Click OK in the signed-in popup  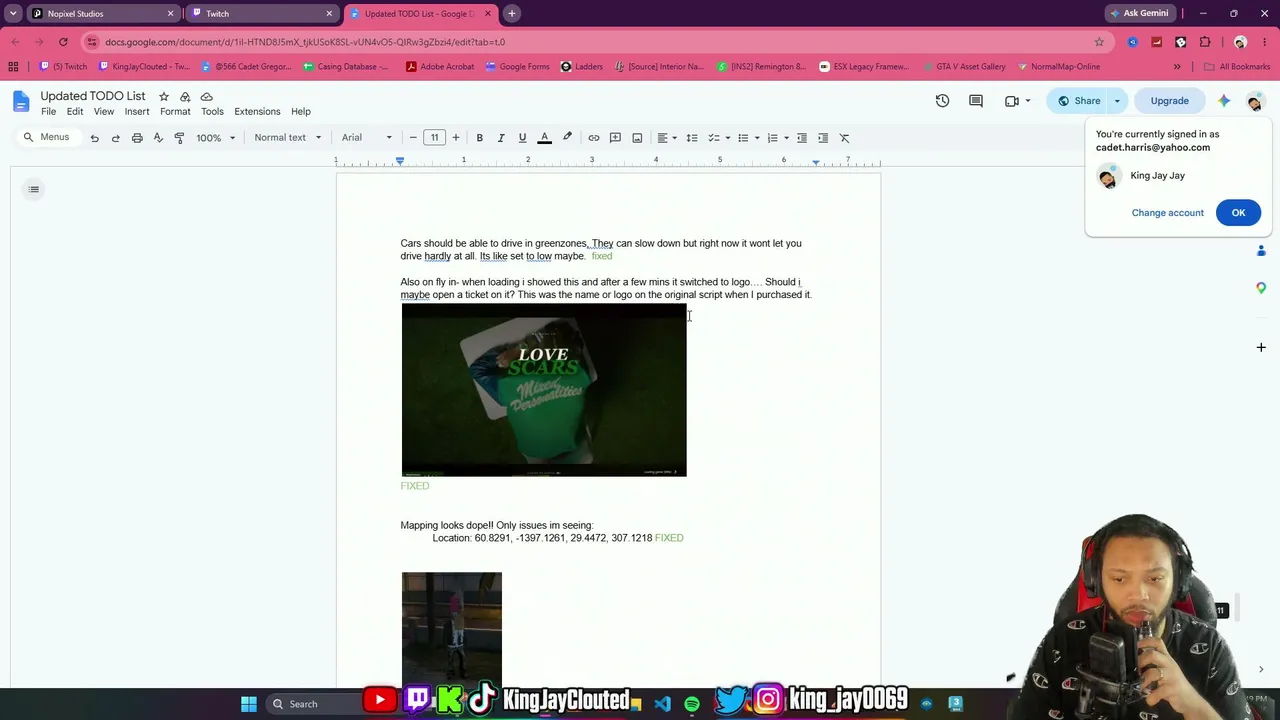(x=1238, y=213)
